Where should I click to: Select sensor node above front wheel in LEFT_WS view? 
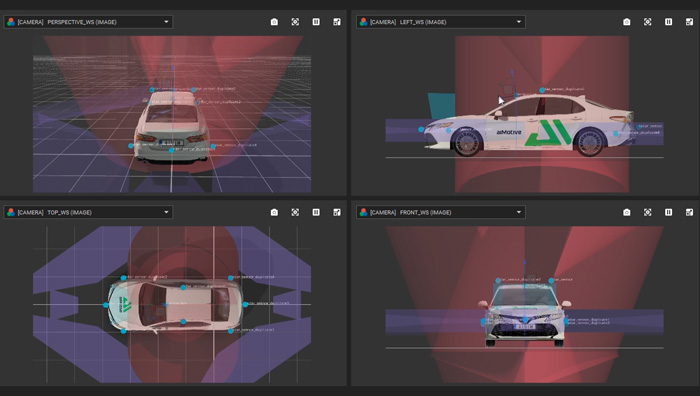448,130
